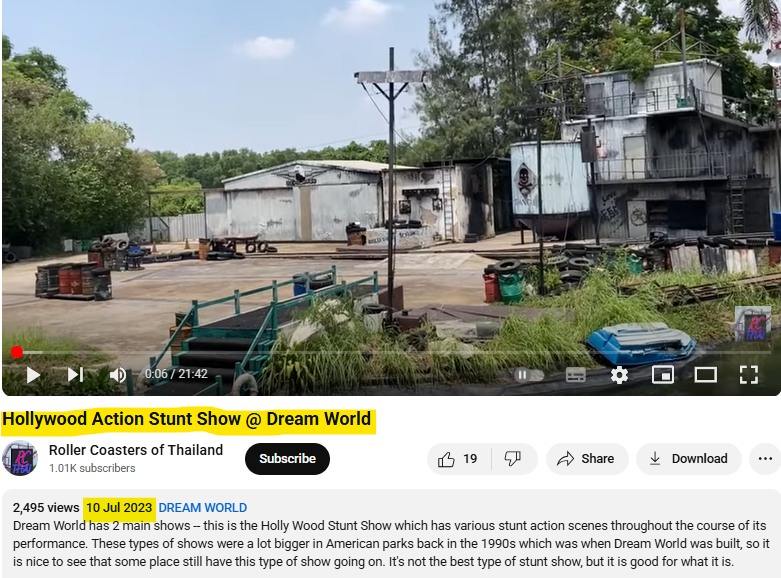Viewport: 781px width, 578px height.
Task: Open the more actions three-dot menu
Action: [x=765, y=458]
